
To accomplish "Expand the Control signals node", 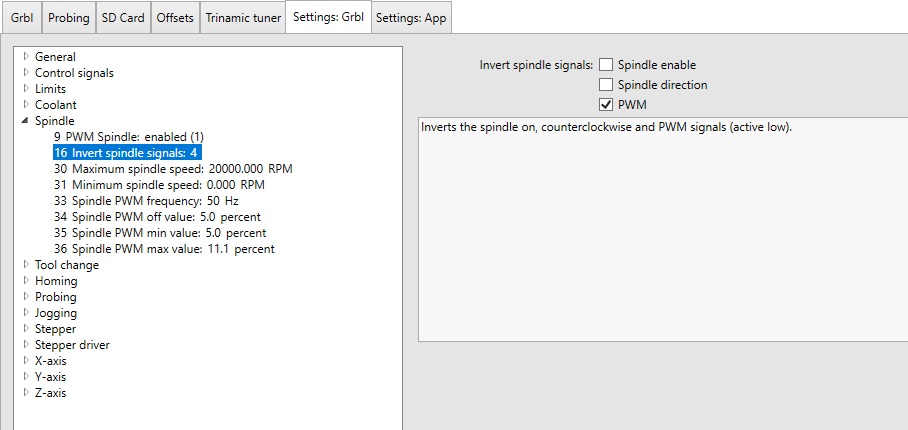I will 25,73.
